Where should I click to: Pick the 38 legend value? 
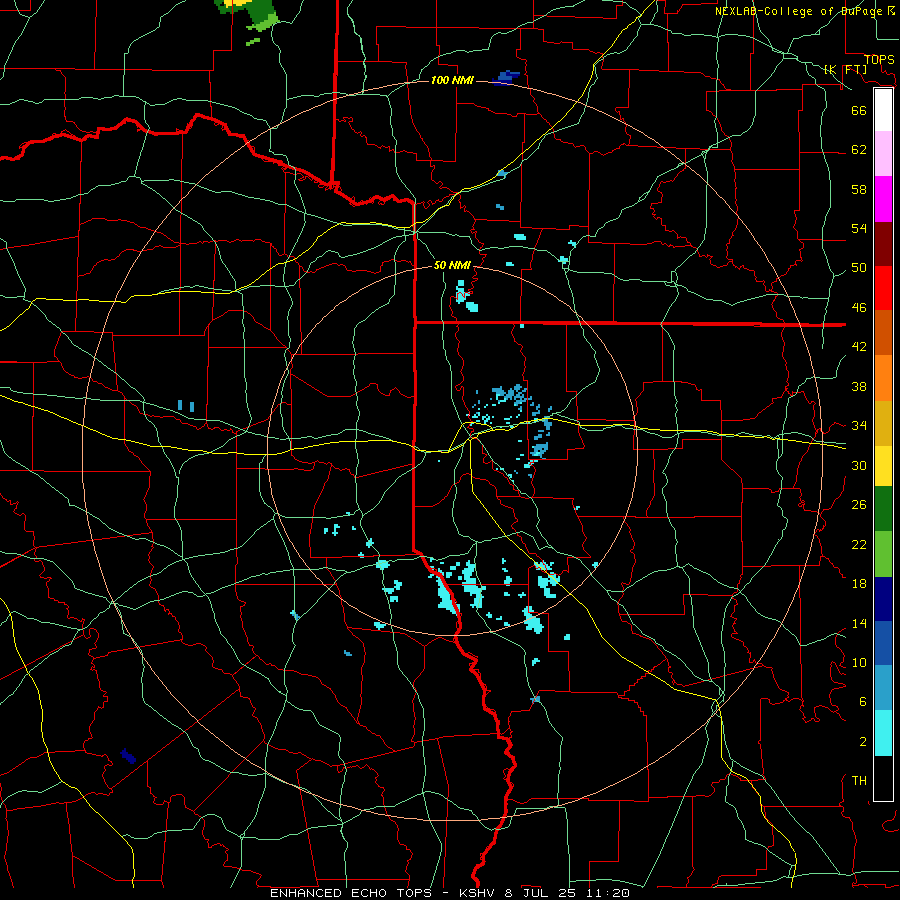tap(859, 386)
